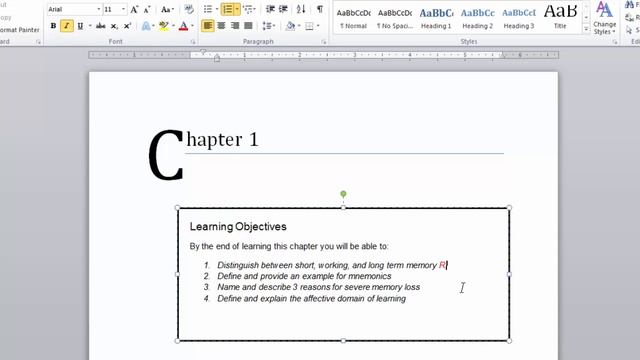
Task: Click the Sort icon
Action: [301, 9]
